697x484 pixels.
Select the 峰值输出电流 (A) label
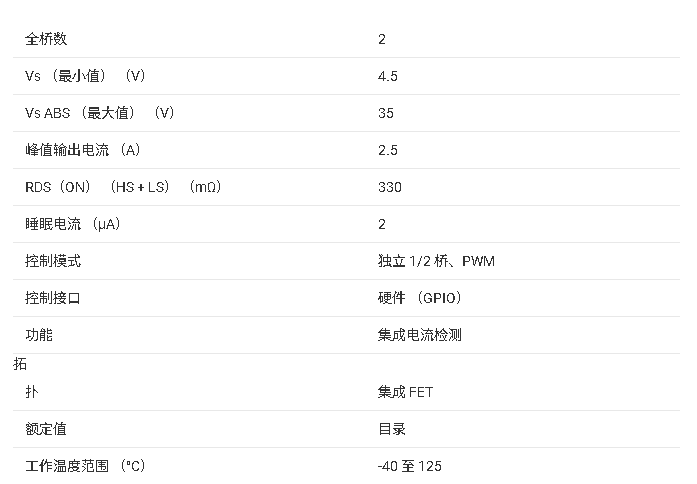pyautogui.click(x=83, y=150)
